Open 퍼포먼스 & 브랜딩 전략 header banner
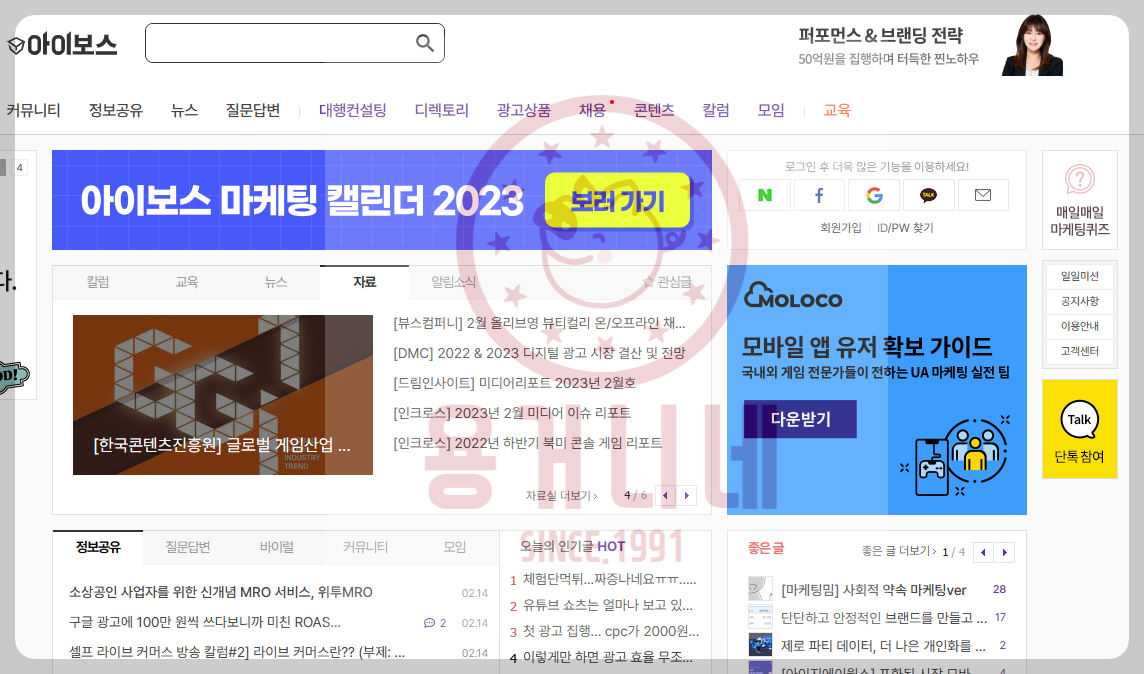 click(930, 45)
